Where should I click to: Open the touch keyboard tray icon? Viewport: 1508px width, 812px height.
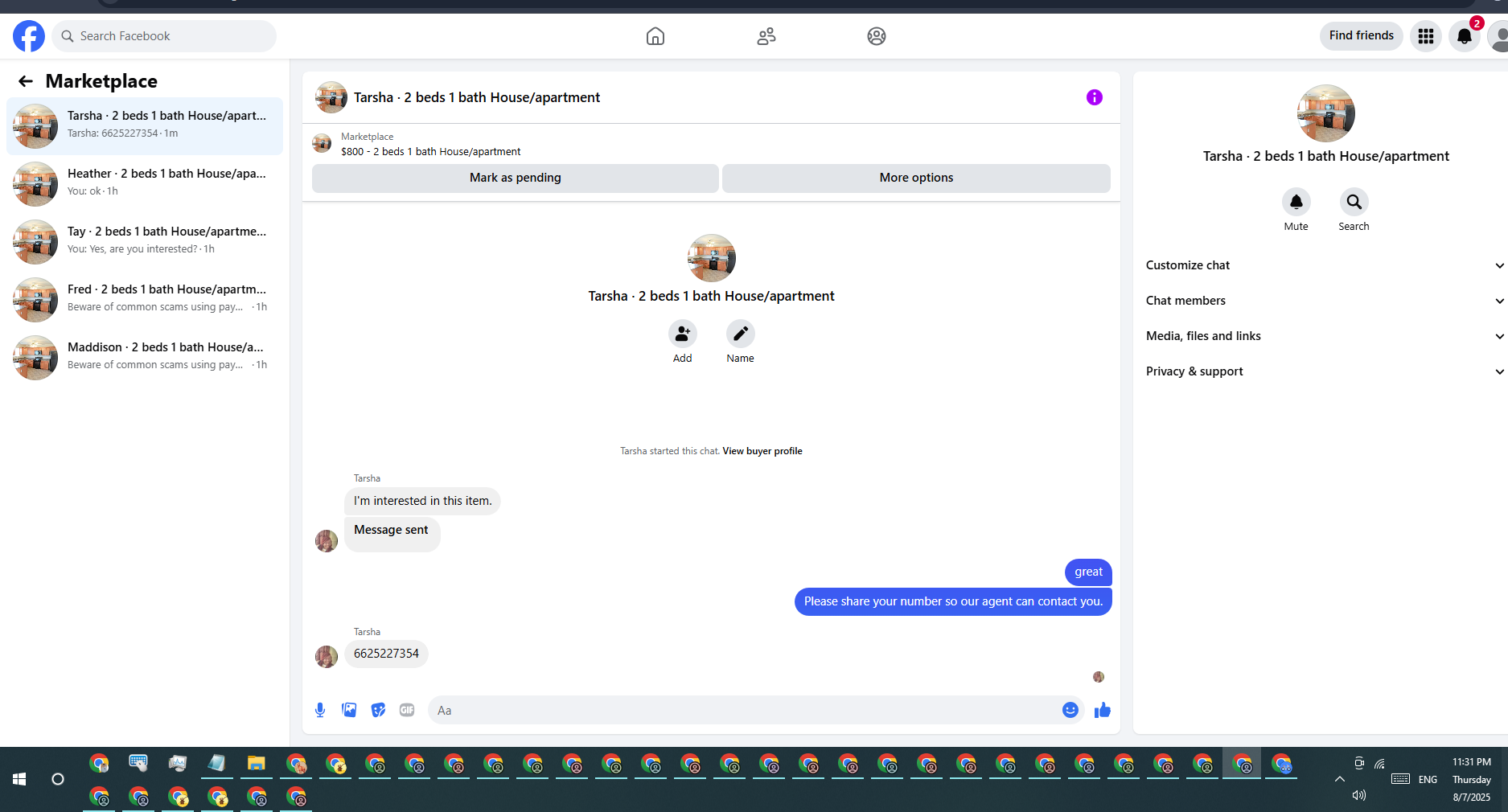[x=1400, y=779]
